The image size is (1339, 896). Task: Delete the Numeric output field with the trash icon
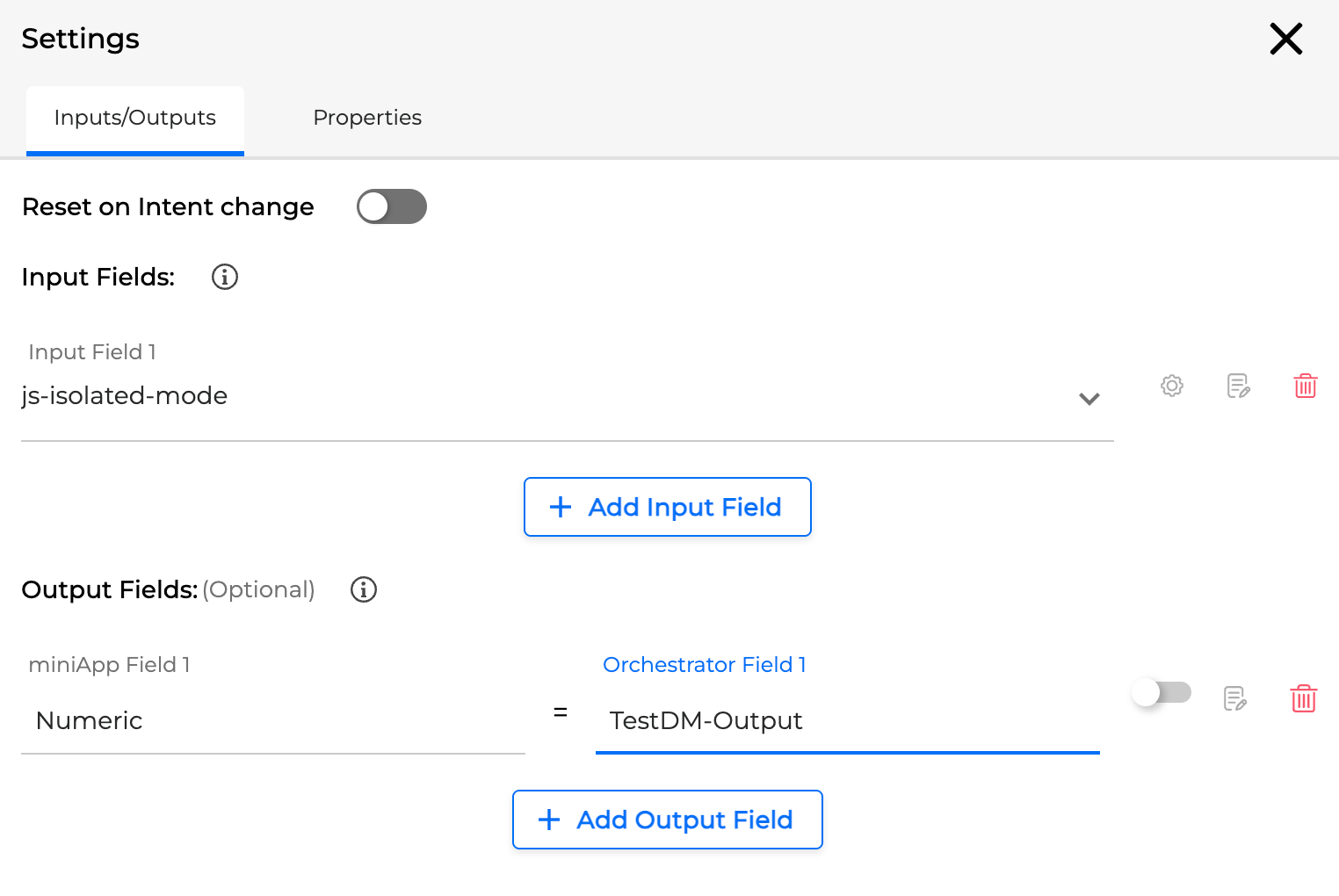coord(1304,698)
